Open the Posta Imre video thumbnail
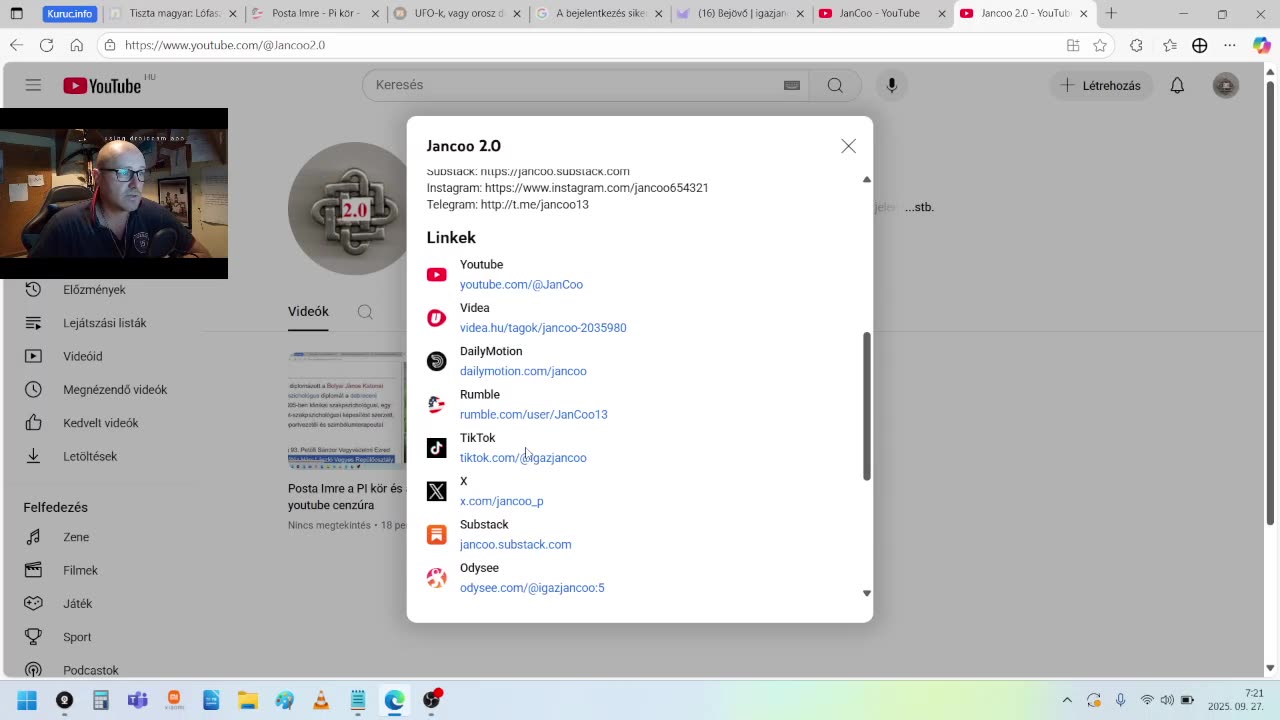 click(347, 410)
